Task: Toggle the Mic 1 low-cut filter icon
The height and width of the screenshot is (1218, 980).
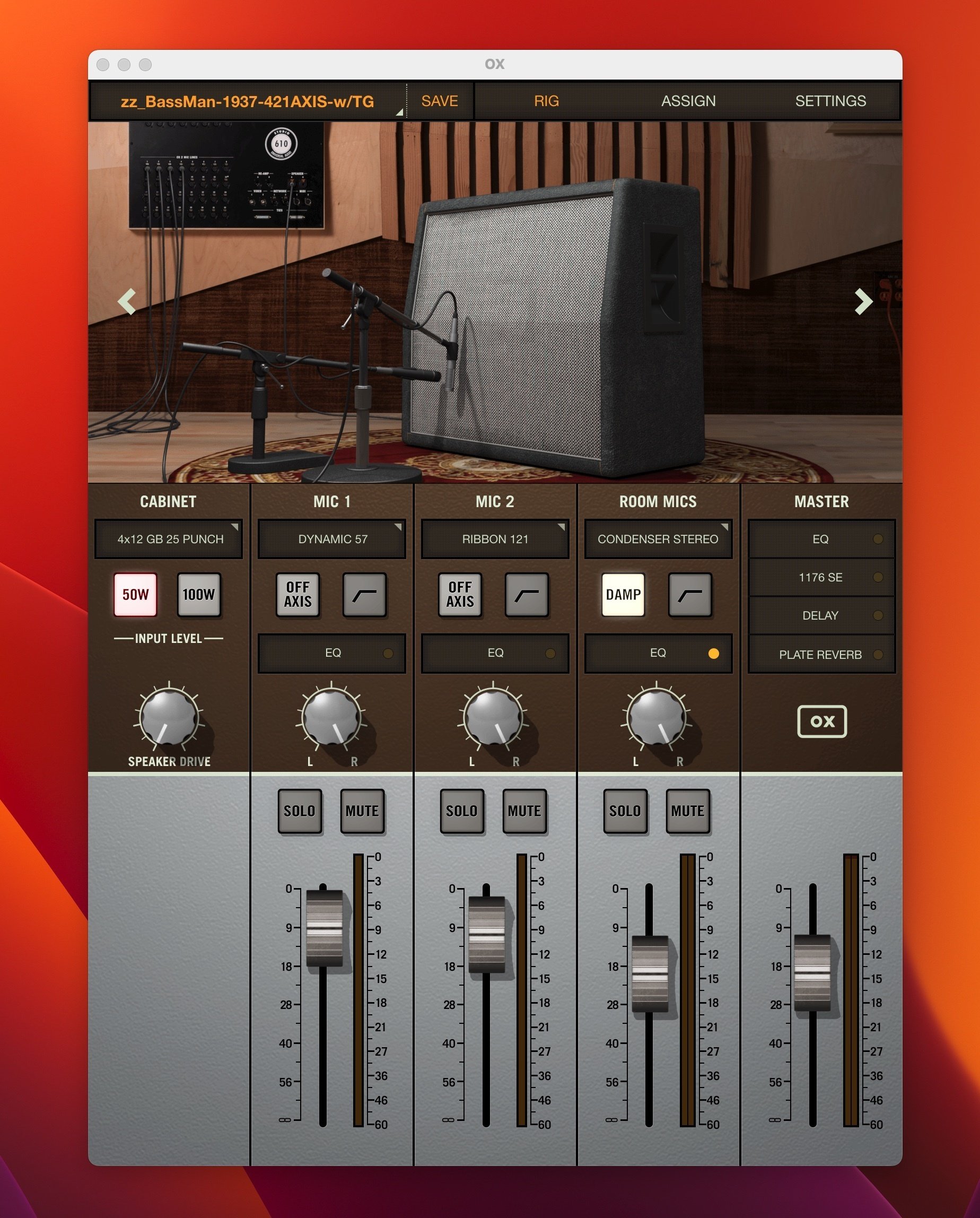Action: pyautogui.click(x=365, y=594)
